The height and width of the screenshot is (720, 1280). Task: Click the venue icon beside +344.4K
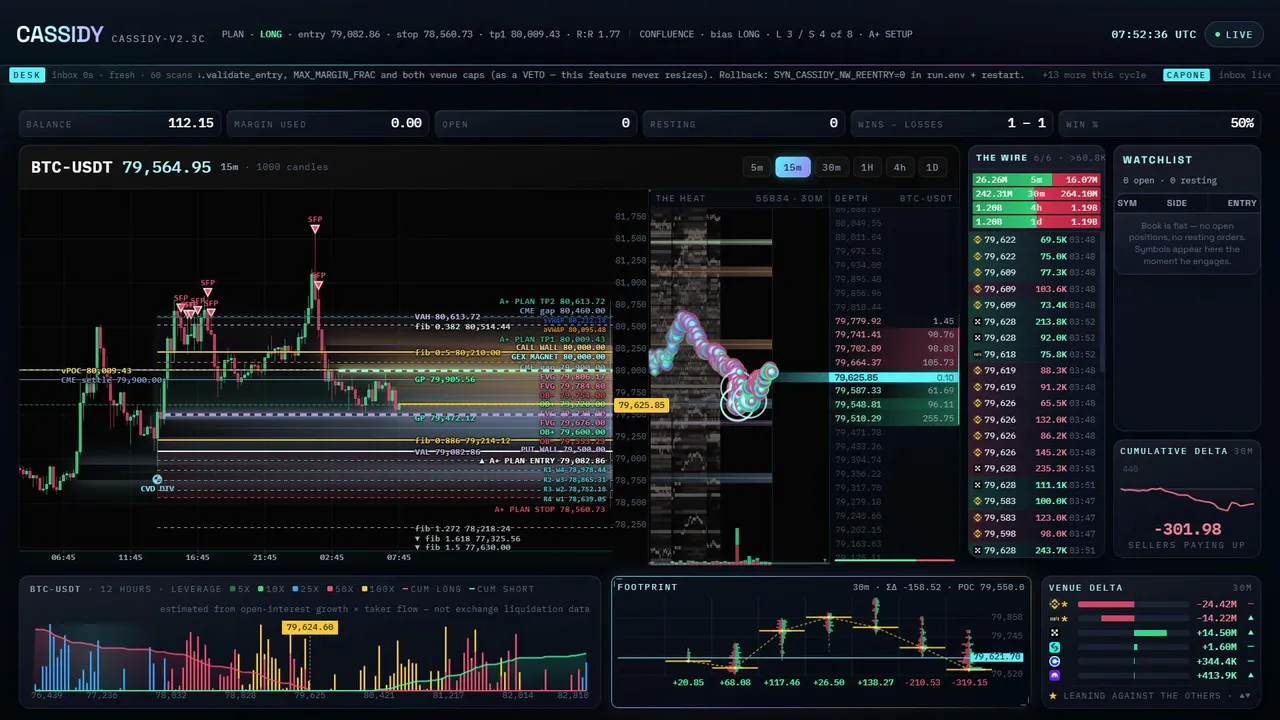pos(1054,661)
